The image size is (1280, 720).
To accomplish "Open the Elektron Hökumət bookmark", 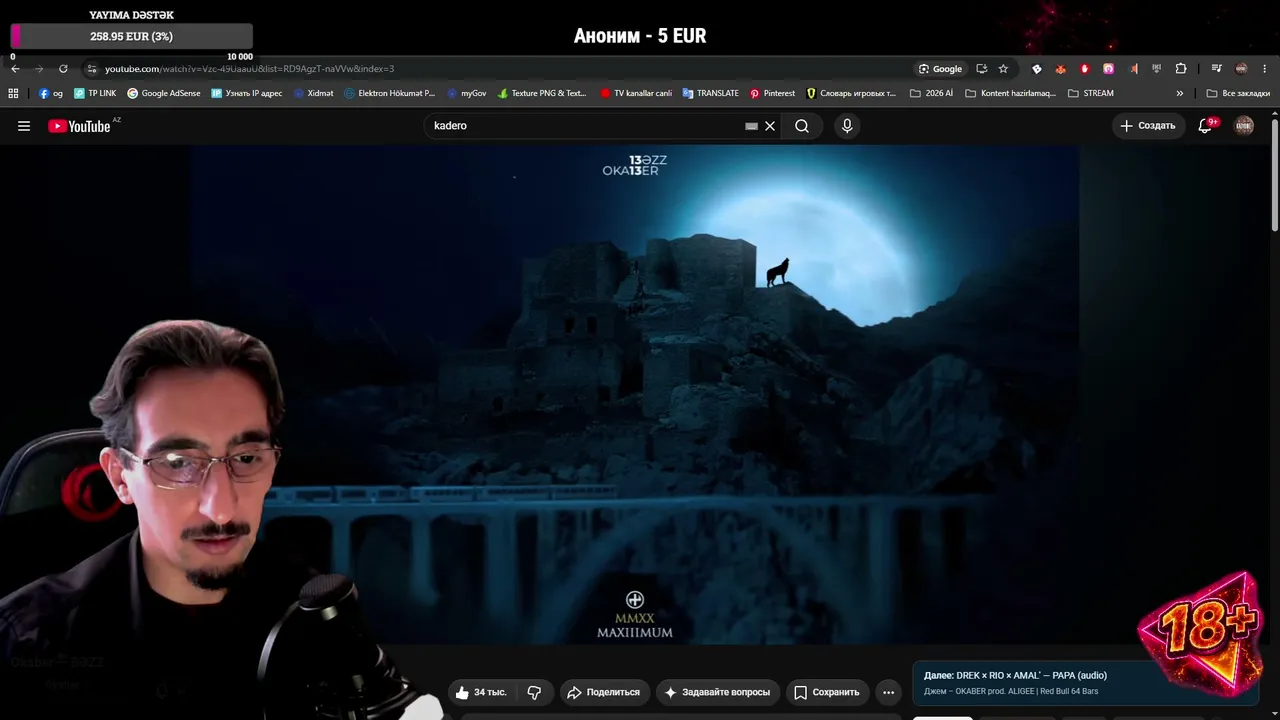I will 390,93.
